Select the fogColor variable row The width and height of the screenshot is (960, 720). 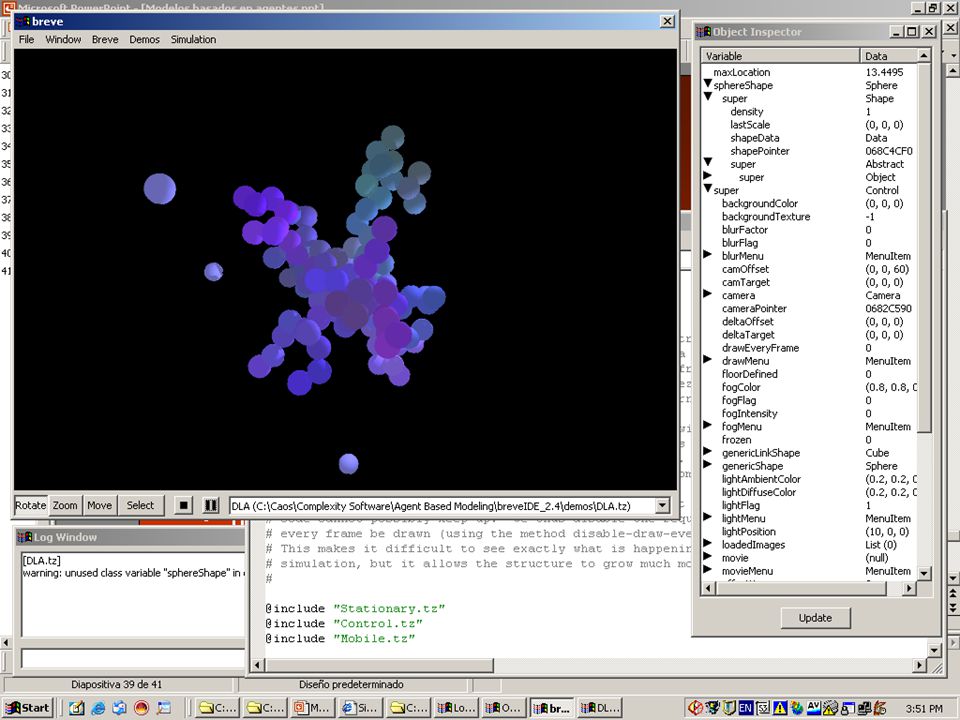(x=809, y=387)
